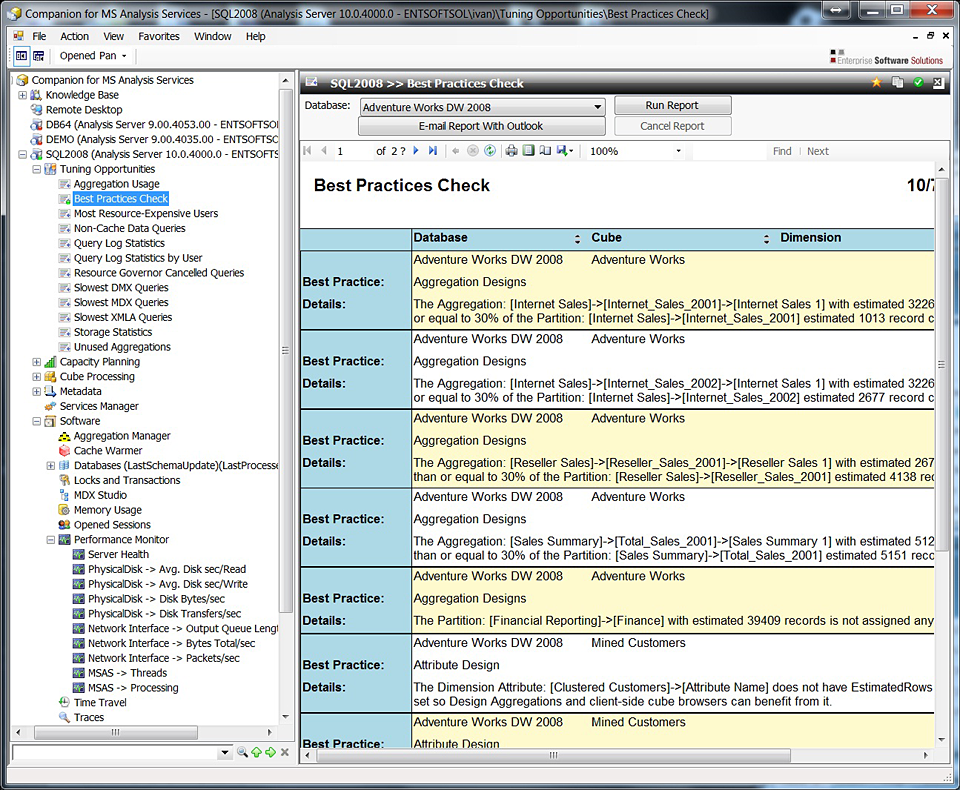Select Unused Aggregations report in tree
960x790 pixels.
(x=122, y=347)
